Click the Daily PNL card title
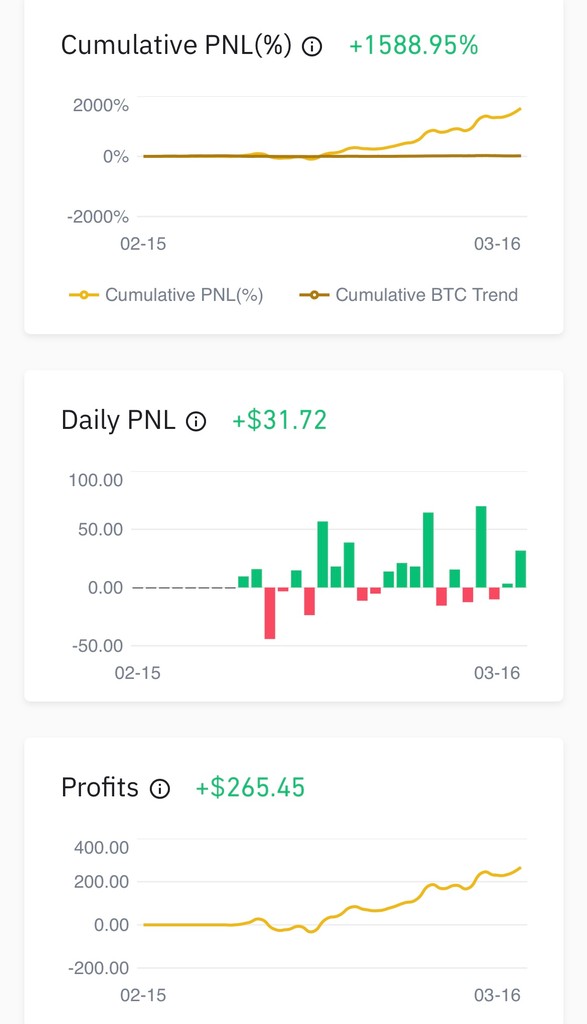Viewport: 587px width, 1024px height. (118, 420)
